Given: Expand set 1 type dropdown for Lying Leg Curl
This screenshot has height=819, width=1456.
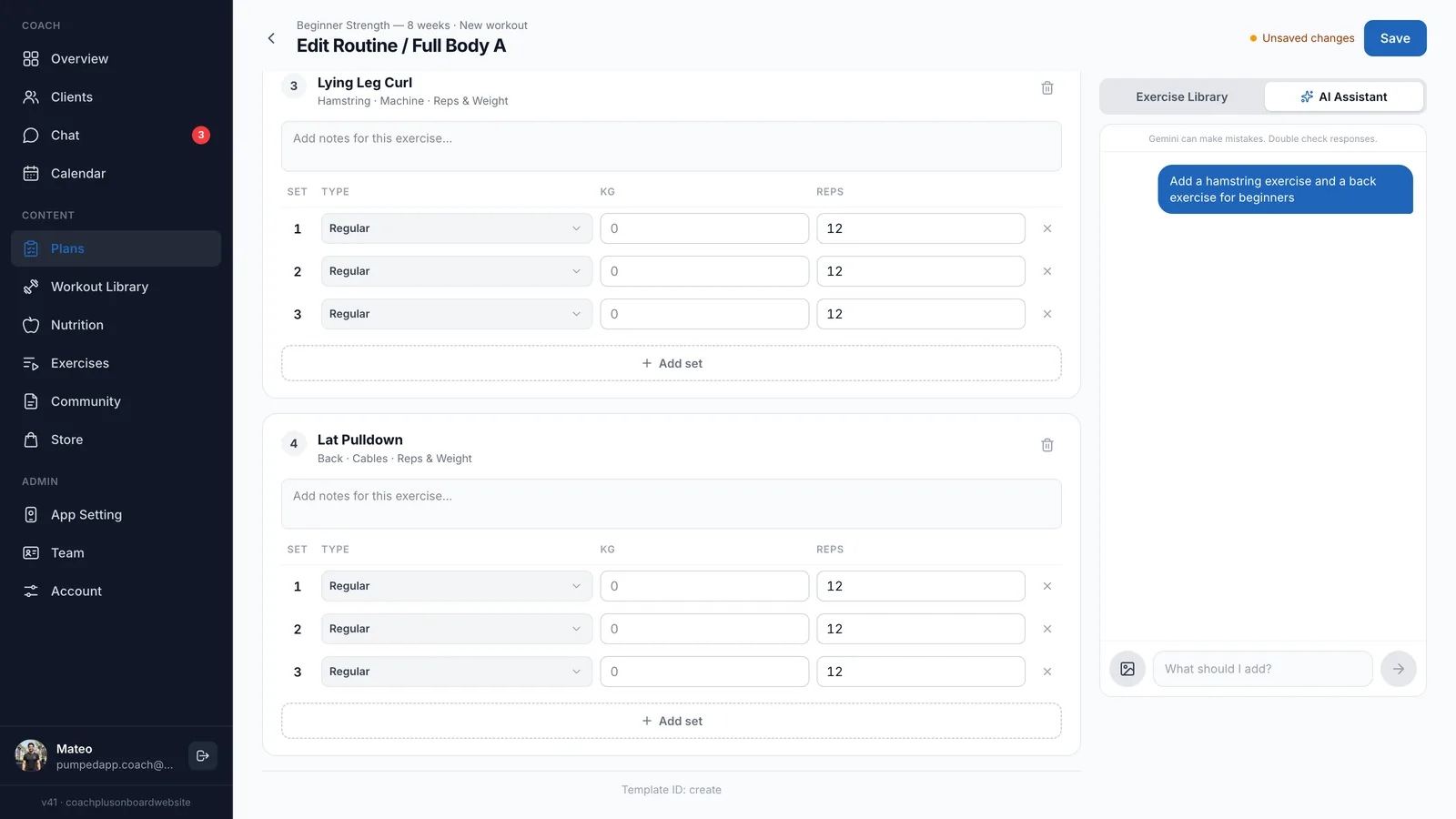Looking at the screenshot, I should (457, 228).
